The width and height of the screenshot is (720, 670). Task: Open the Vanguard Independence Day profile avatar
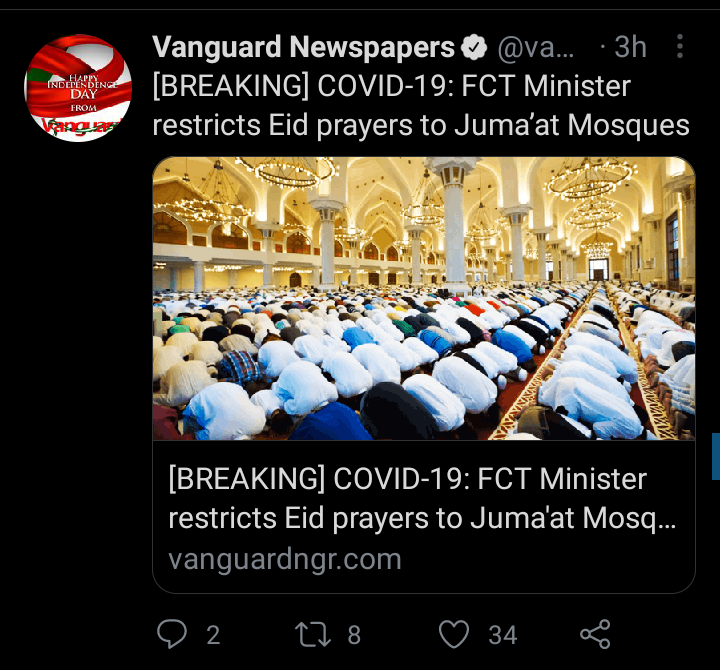click(78, 88)
